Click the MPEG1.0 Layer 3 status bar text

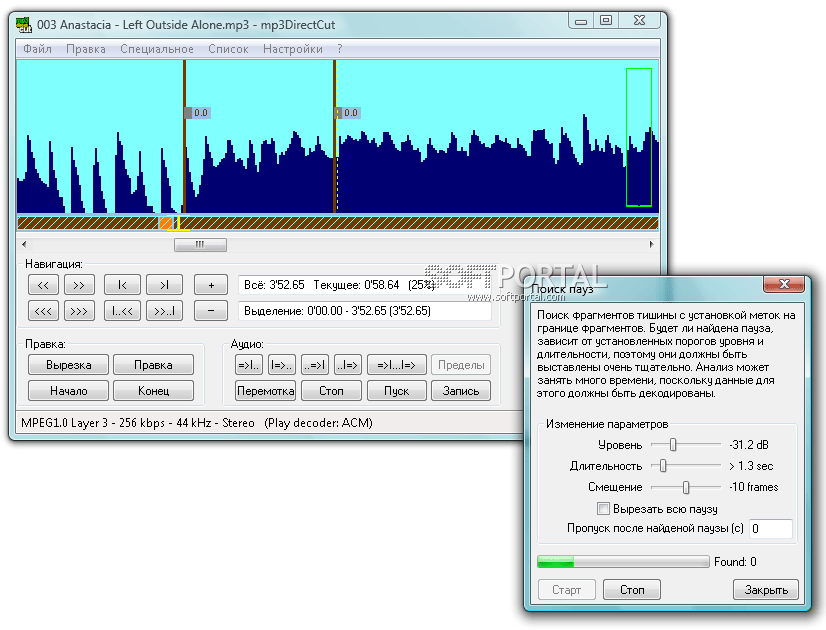pyautogui.click(x=197, y=423)
